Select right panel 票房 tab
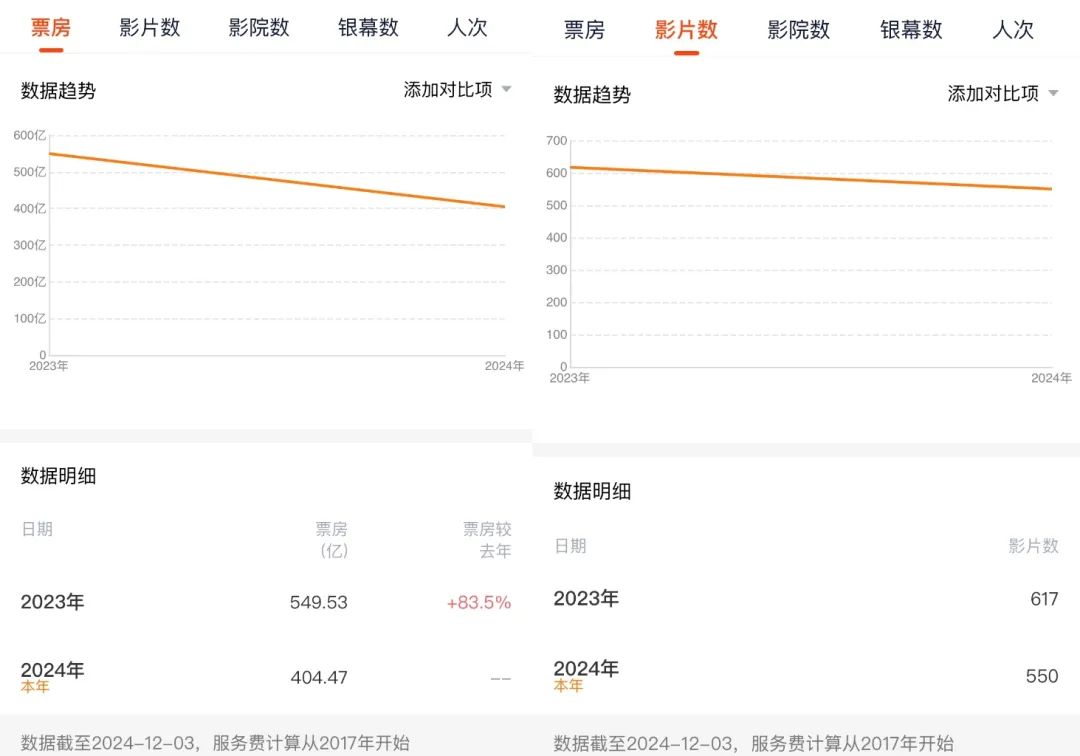Viewport: 1080px width, 756px height. coord(584,30)
